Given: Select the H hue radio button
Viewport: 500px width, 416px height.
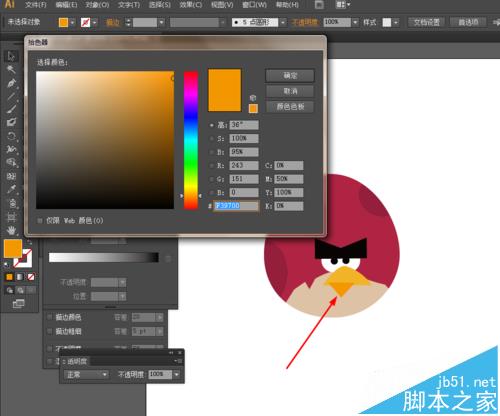Looking at the screenshot, I should coord(212,125).
